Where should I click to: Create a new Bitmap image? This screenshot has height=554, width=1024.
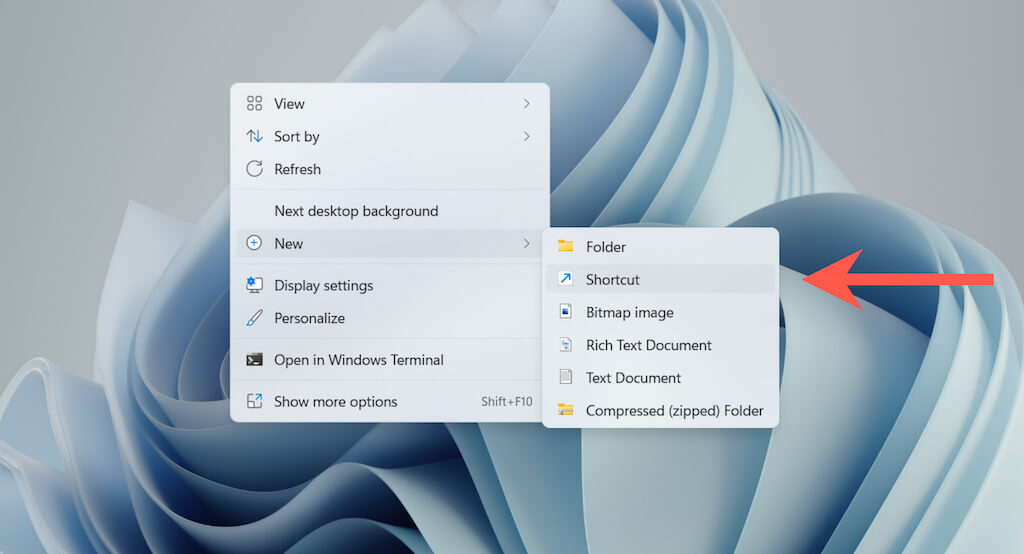pos(660,312)
